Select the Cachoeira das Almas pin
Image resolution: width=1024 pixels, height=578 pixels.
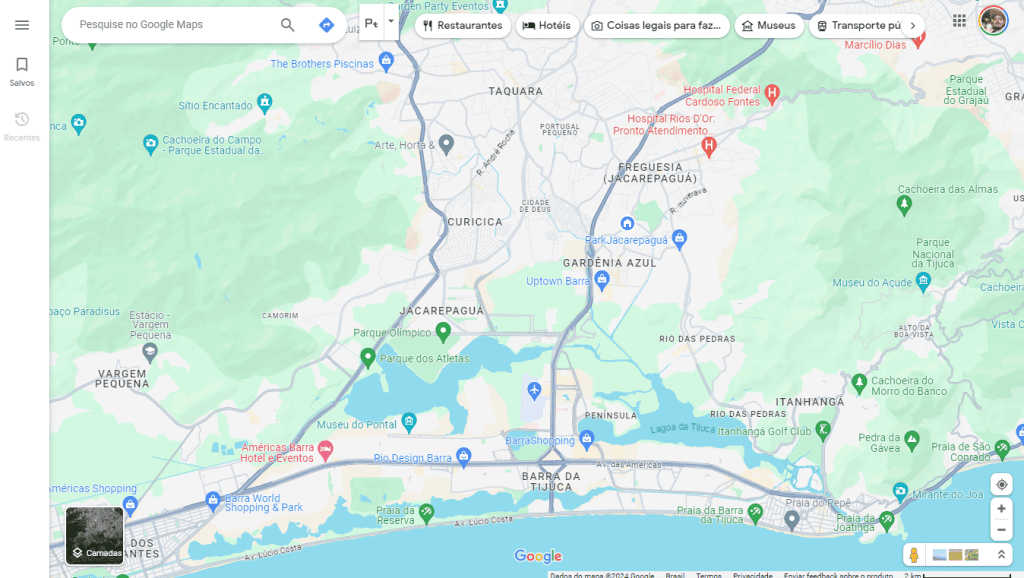click(x=904, y=205)
